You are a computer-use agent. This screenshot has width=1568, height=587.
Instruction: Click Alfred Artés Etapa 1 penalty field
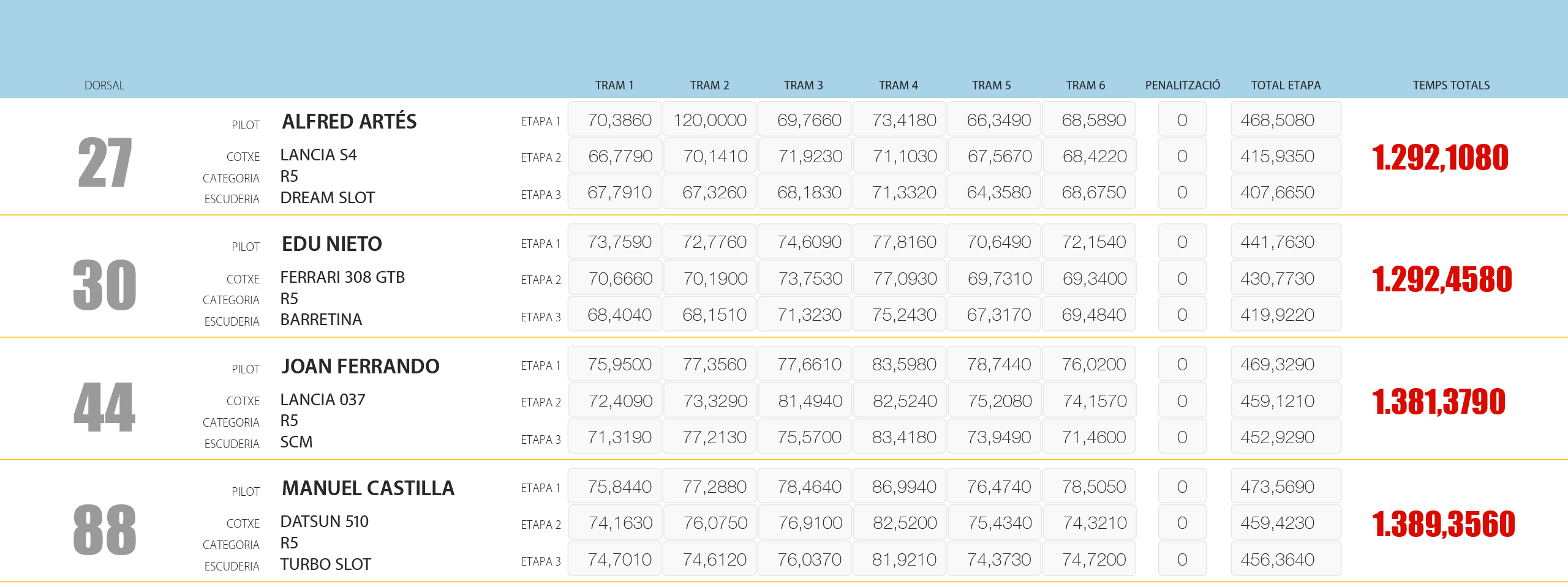(1182, 120)
